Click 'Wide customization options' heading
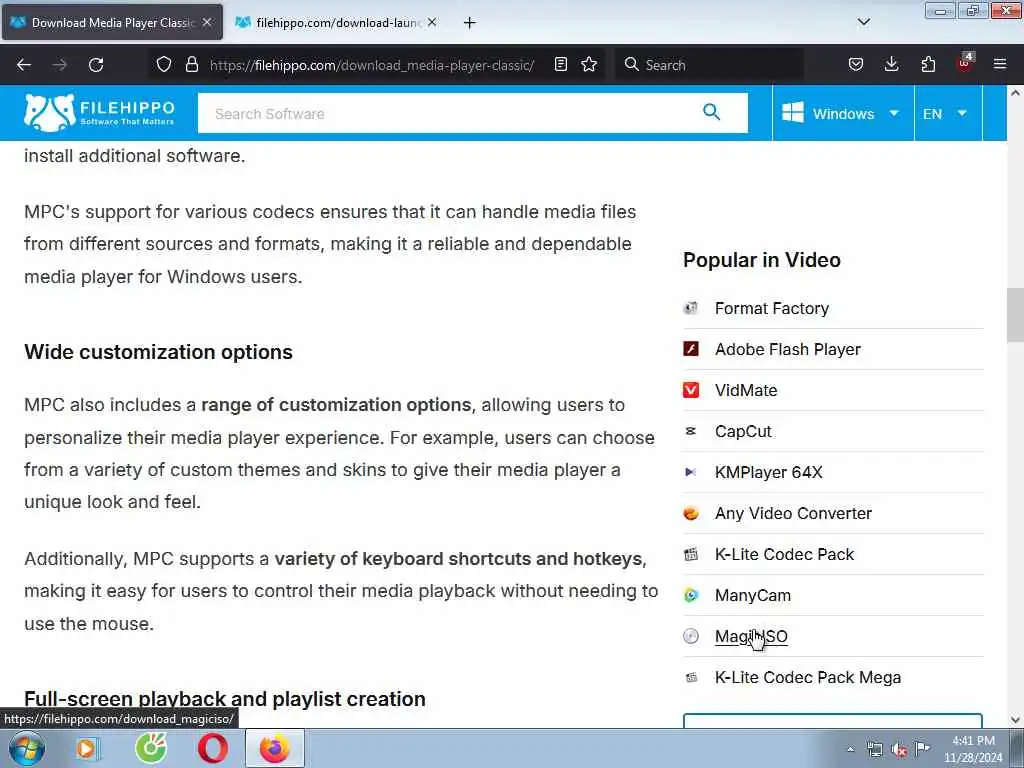Screen dimensions: 1024x768 (158, 352)
